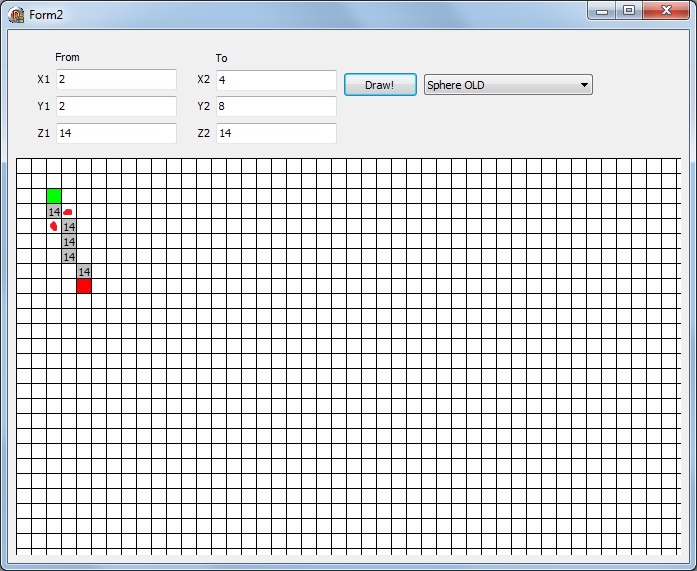Click the Form2 title bar text
697x571 pixels.
pos(46,14)
